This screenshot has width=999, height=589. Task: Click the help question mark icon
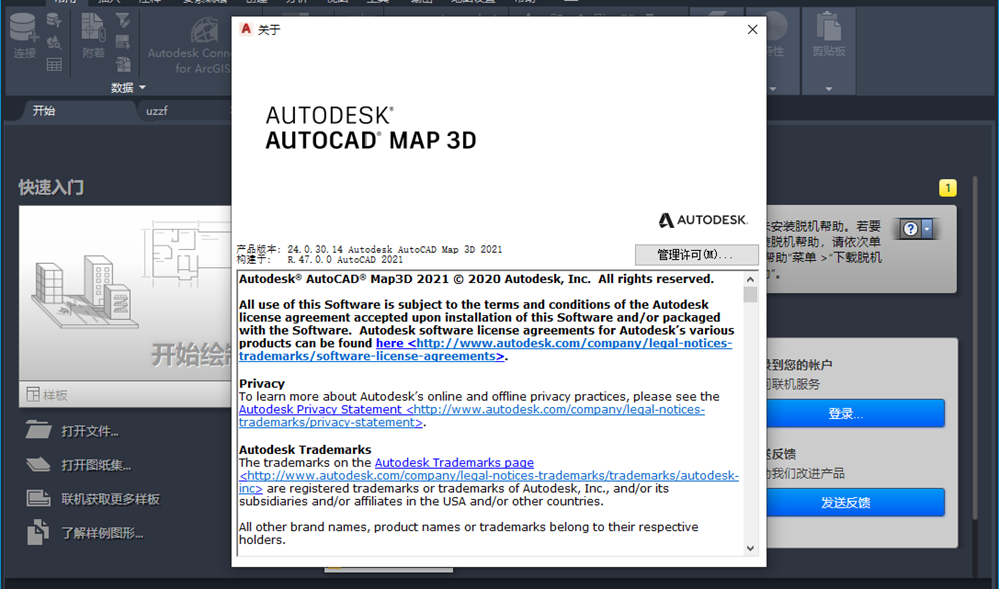(910, 229)
